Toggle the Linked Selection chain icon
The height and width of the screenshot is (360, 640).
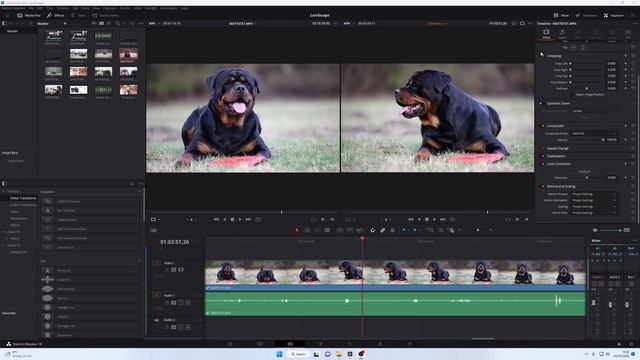[382, 230]
